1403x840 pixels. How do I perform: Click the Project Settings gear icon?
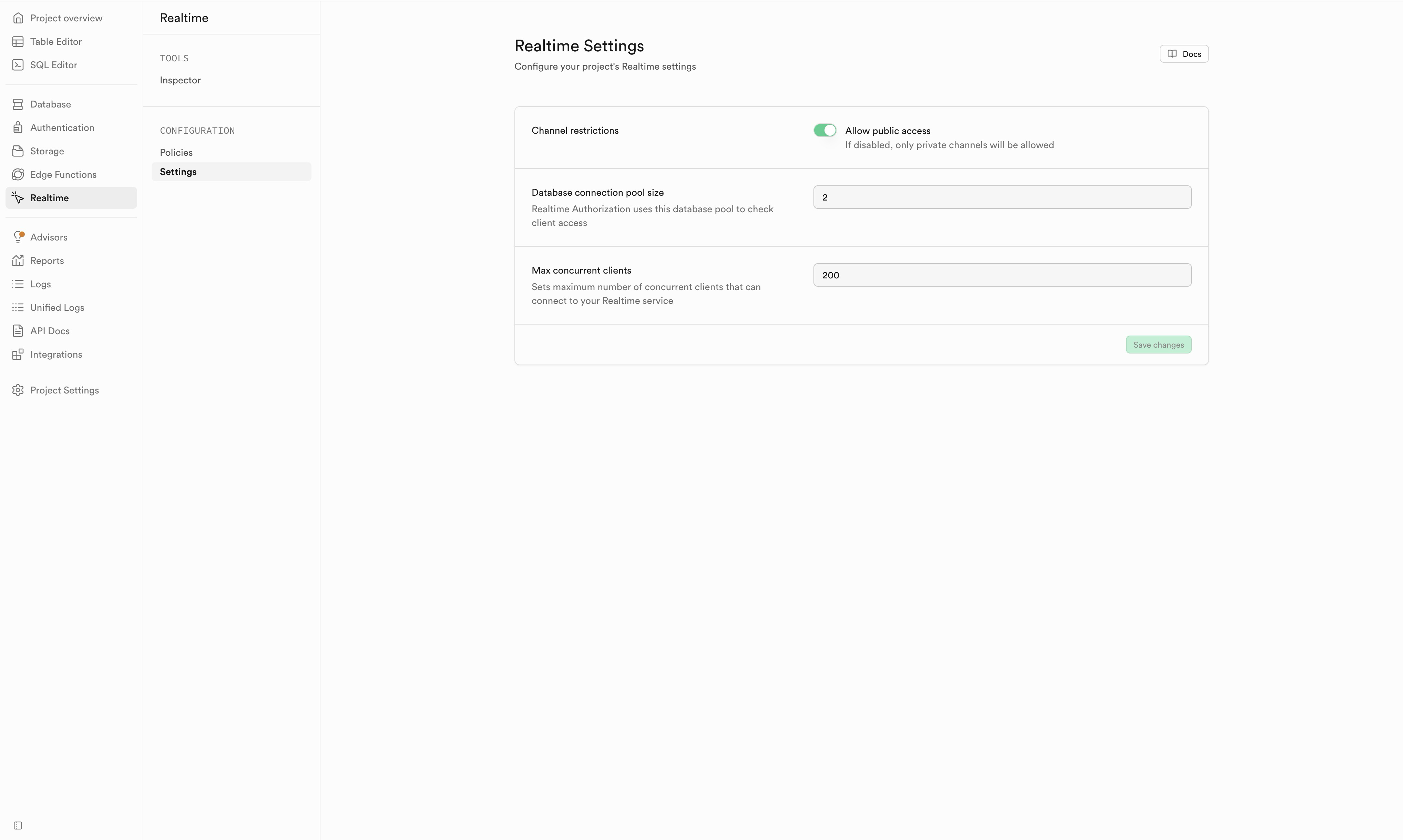click(x=18, y=390)
